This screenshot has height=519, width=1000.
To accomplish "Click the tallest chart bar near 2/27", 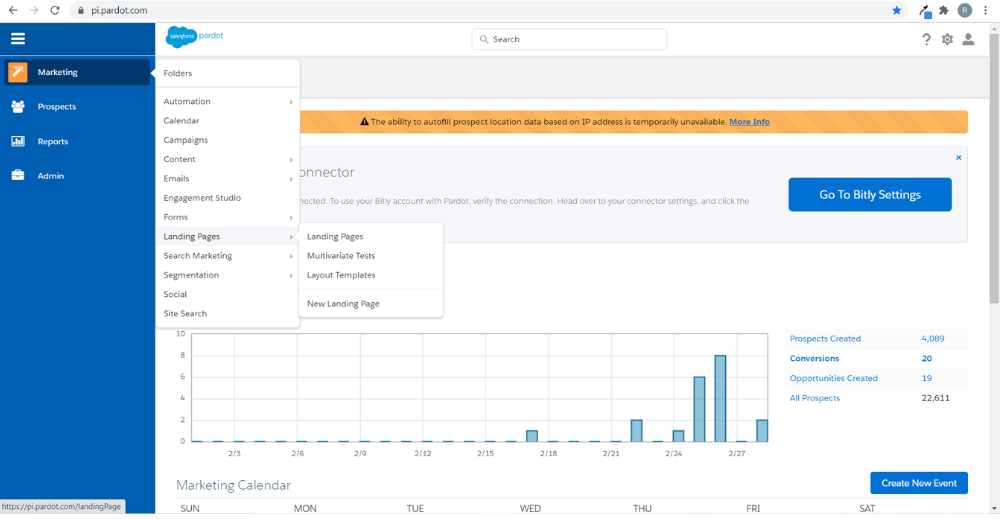I will [x=720, y=398].
